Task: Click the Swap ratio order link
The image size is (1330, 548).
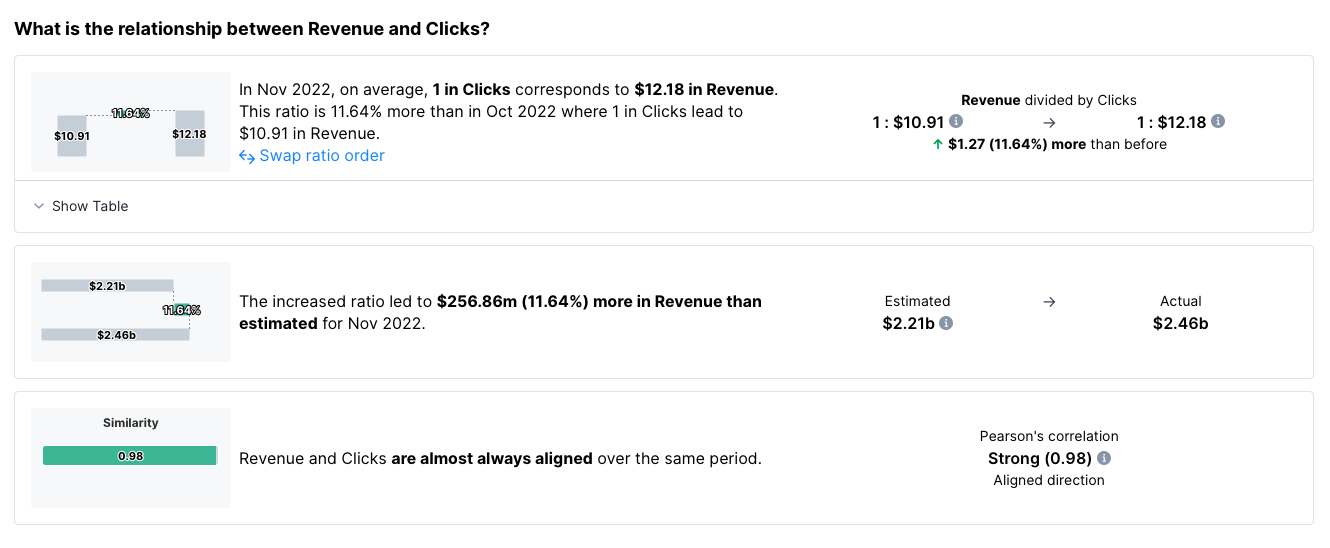Action: [x=312, y=156]
